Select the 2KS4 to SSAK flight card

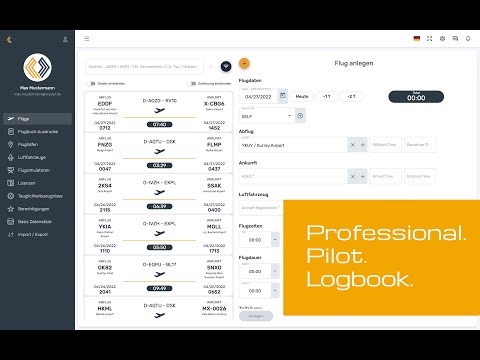159,194
